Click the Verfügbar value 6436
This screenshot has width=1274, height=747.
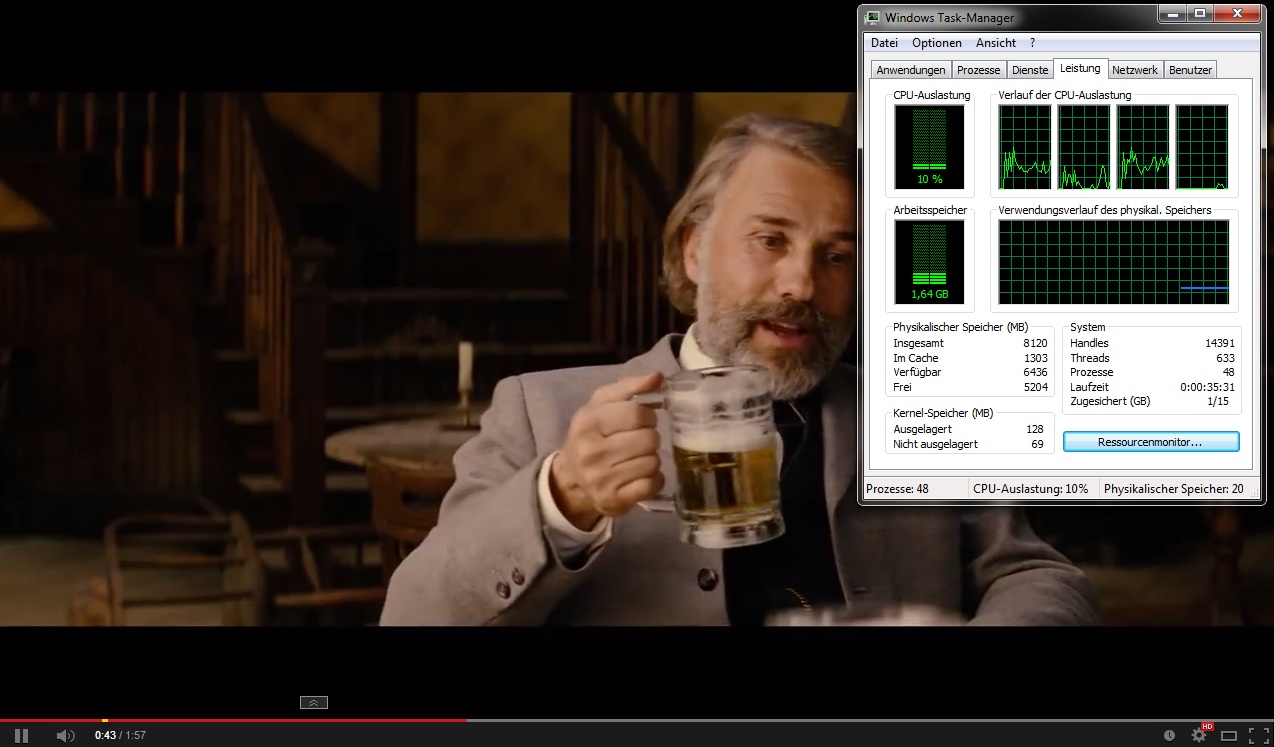coord(1035,372)
